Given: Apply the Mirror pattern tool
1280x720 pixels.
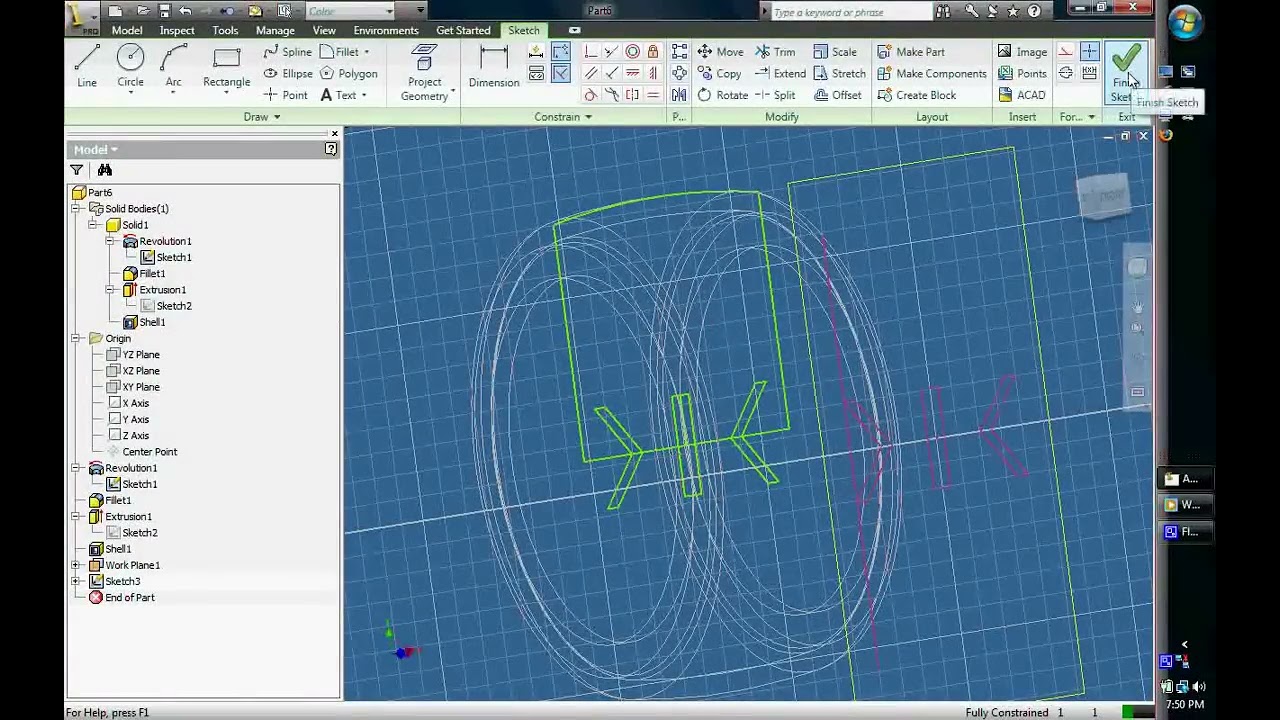Looking at the screenshot, I should pos(679,95).
